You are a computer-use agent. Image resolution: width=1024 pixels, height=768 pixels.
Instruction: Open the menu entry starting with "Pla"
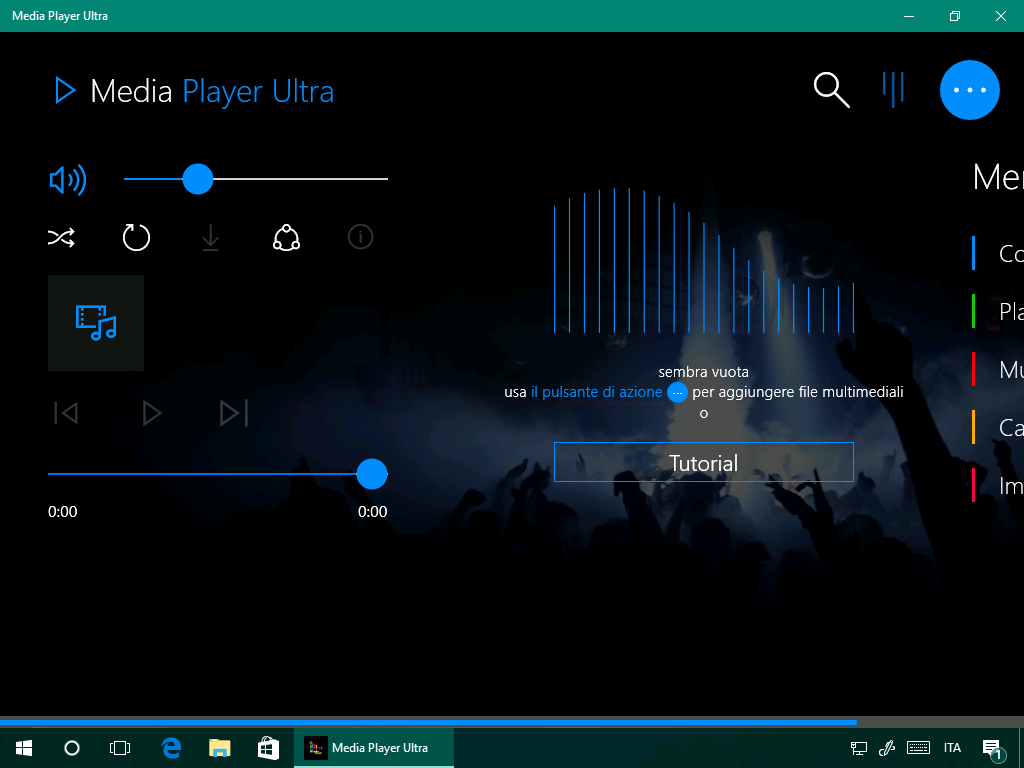(998, 312)
